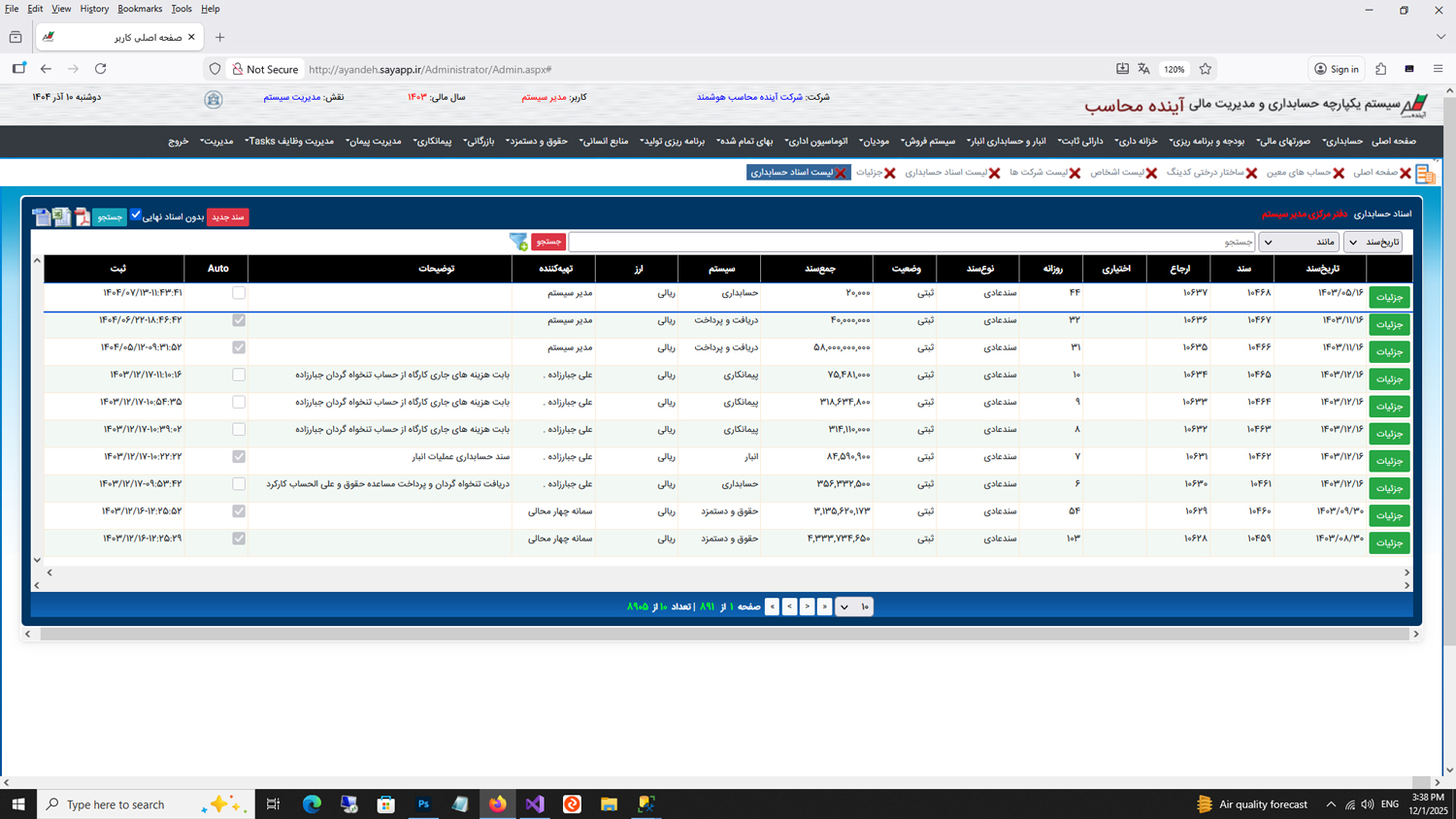Click the red سند جدید button
Image resolution: width=1456 pixels, height=819 pixels.
coord(227,216)
